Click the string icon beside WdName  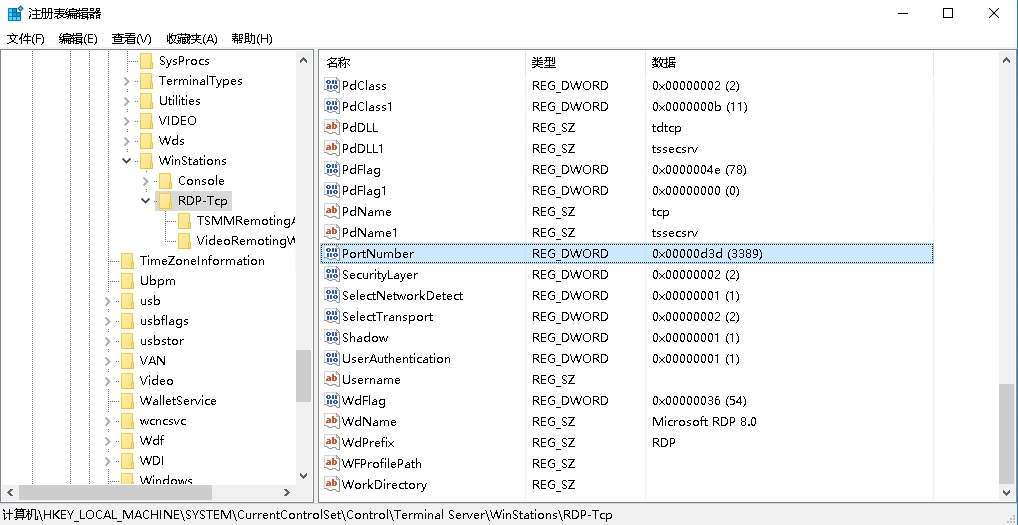(x=331, y=421)
